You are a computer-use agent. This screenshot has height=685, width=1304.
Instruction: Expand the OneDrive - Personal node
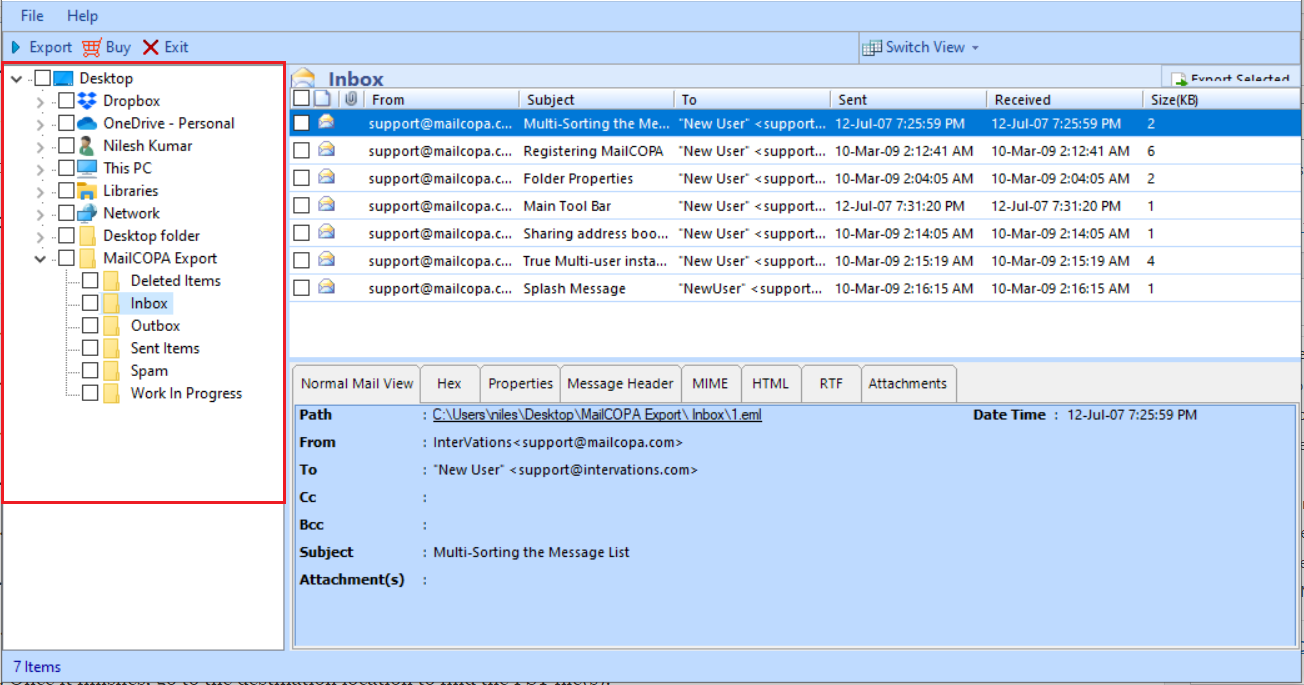click(x=40, y=124)
